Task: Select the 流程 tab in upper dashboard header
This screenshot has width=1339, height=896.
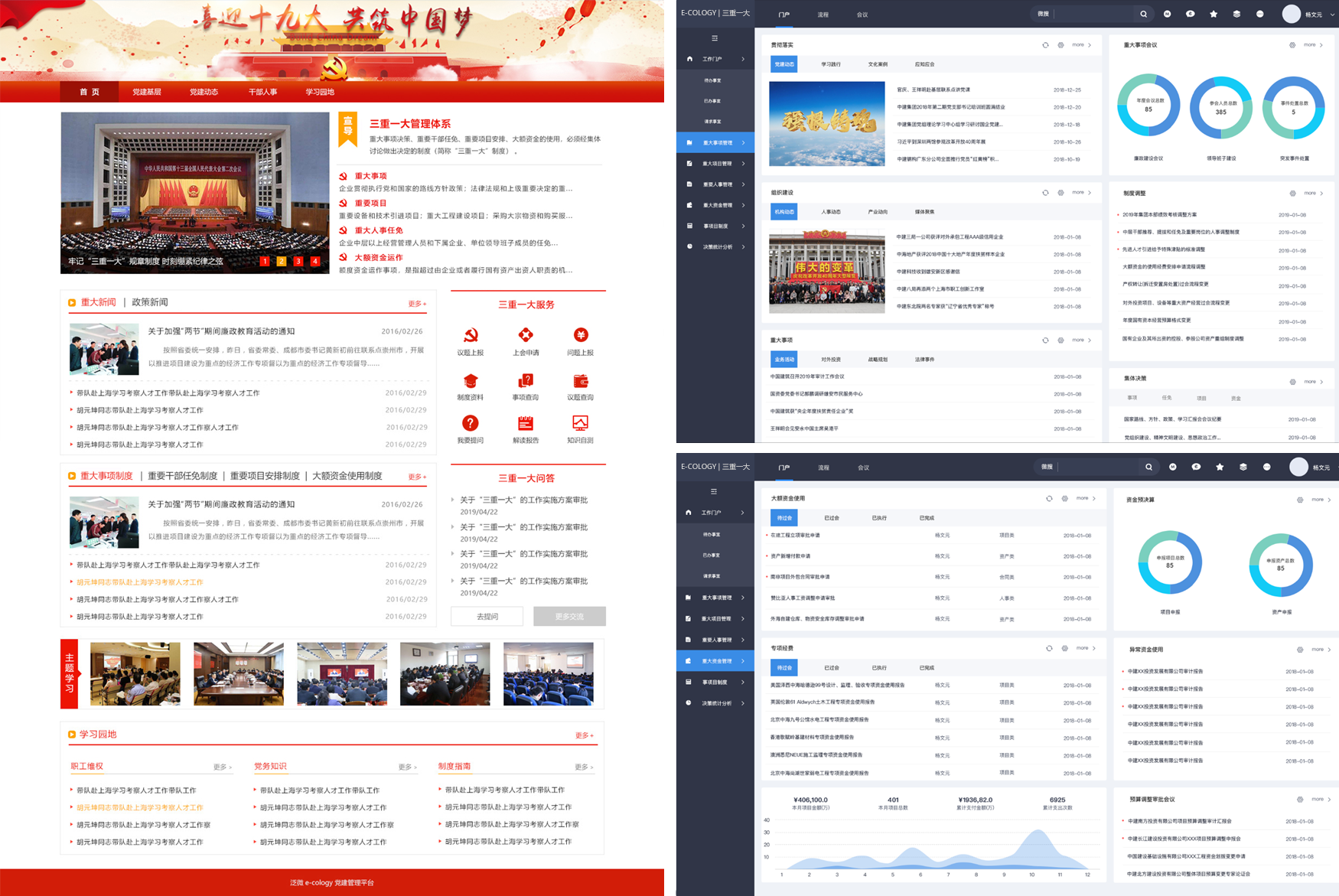Action: click(x=823, y=15)
